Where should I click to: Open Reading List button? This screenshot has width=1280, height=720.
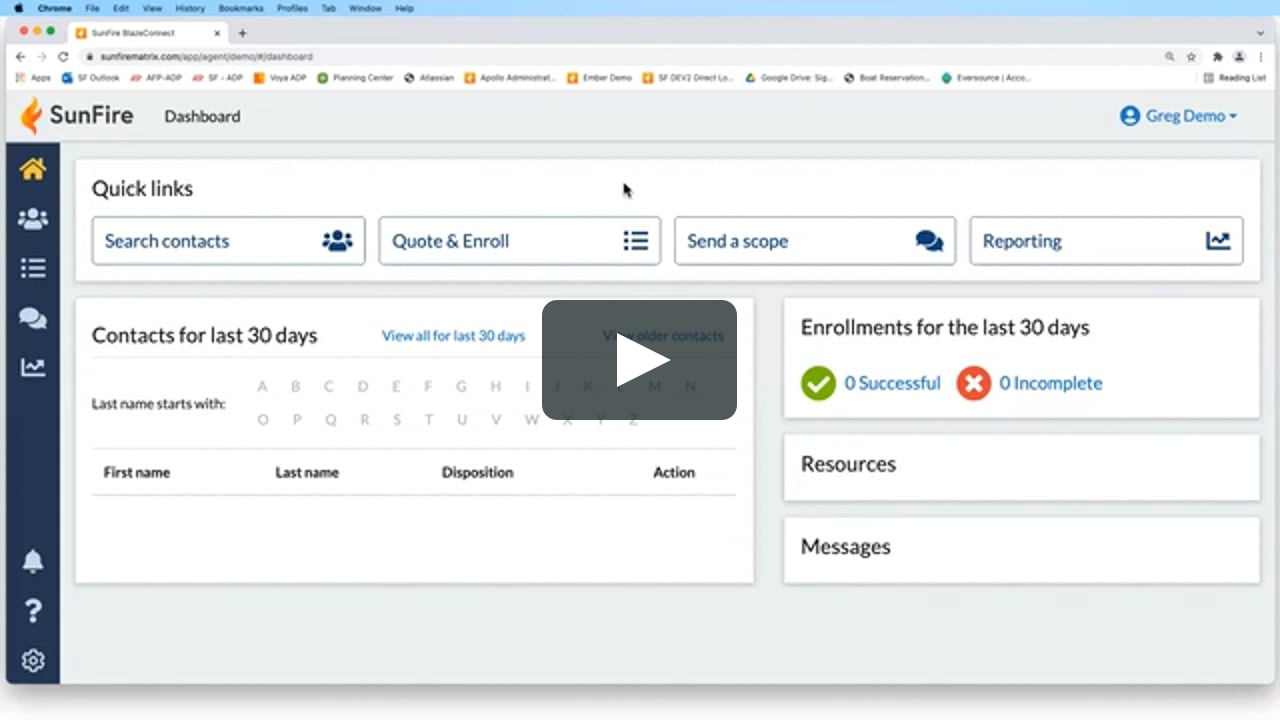(x=1235, y=77)
